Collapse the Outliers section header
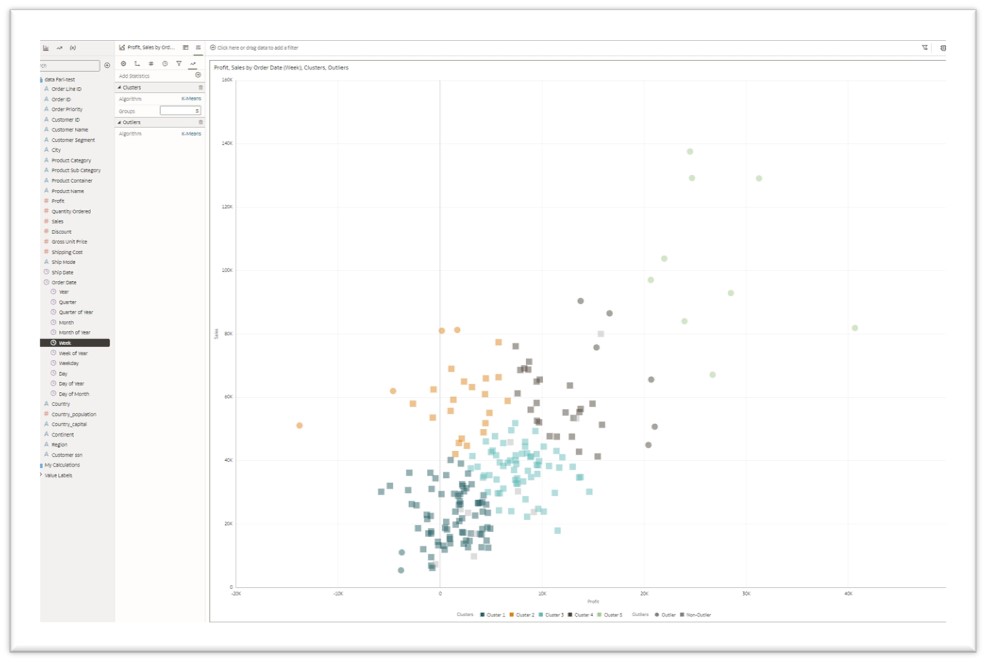986x662 pixels. click(122, 122)
